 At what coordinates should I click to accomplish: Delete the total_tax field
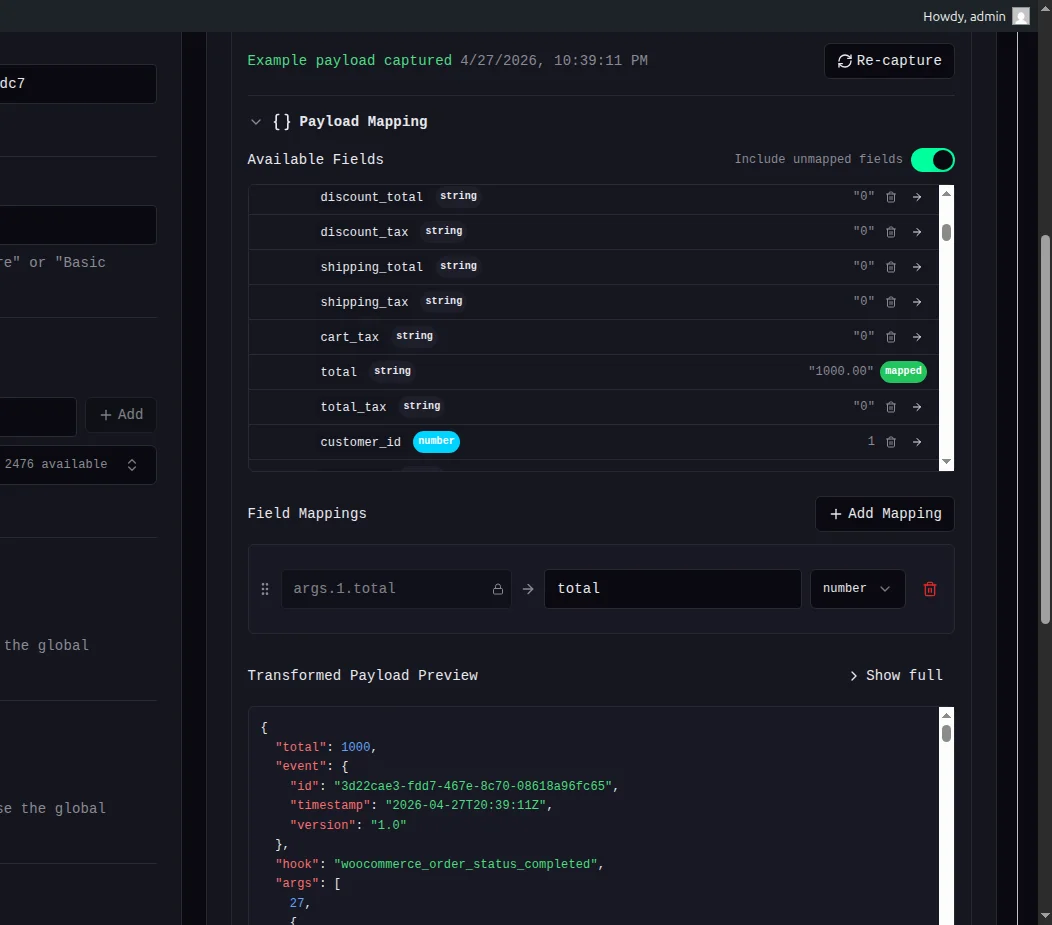(x=891, y=407)
